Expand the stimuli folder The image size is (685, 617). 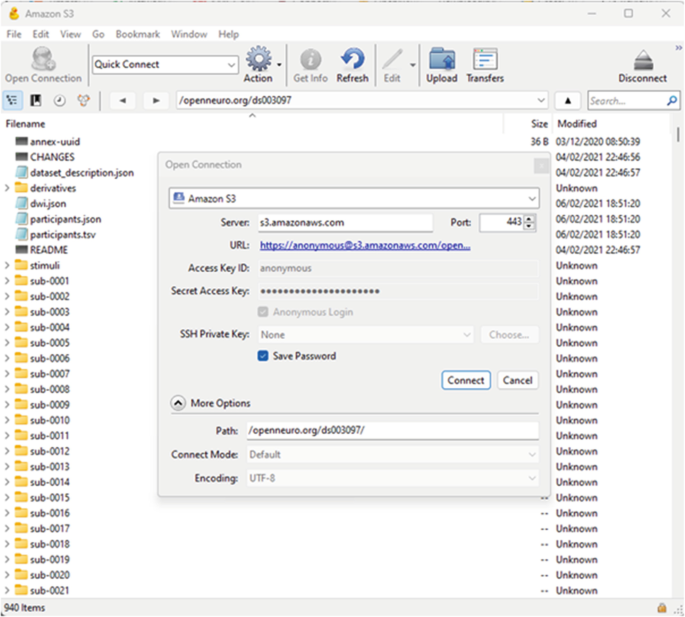(7, 265)
